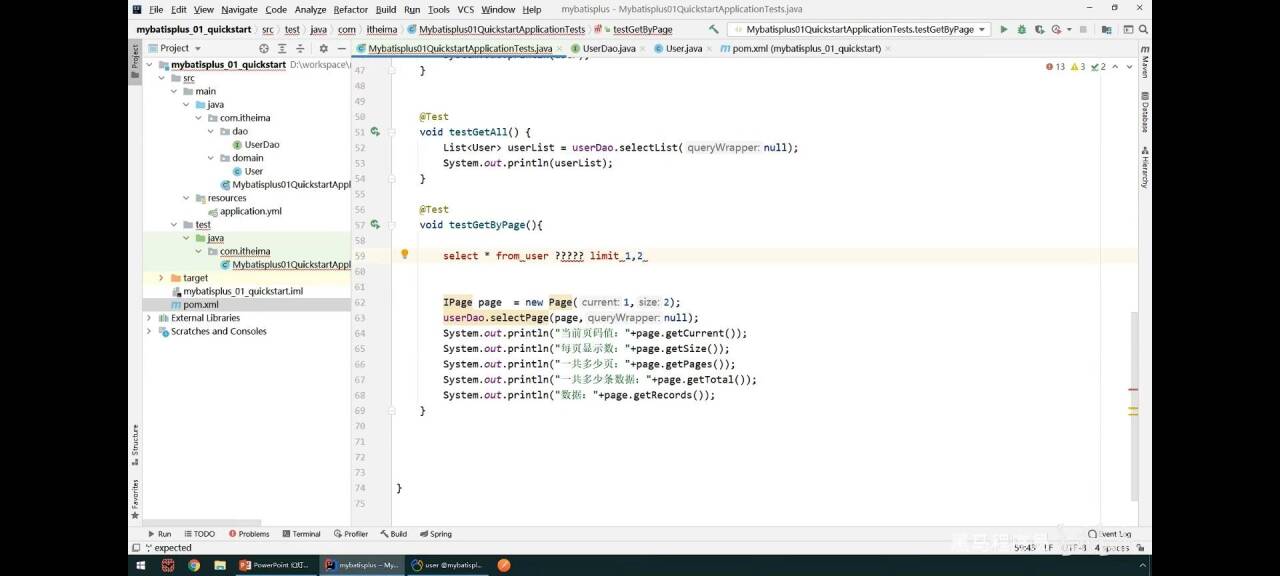The height and width of the screenshot is (576, 1280).
Task: Open the TODO tool window
Action: [199, 534]
